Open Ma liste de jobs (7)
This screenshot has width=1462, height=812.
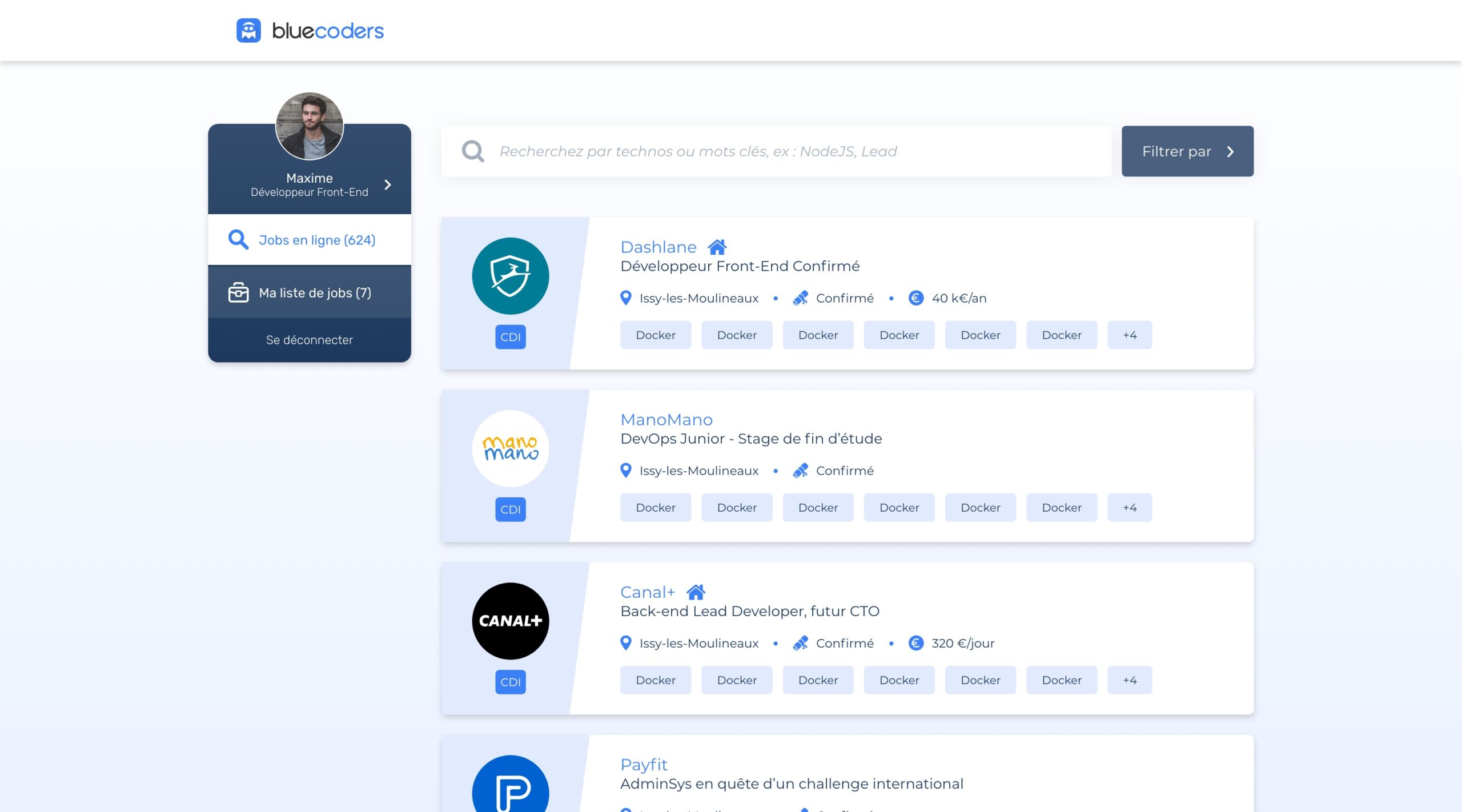pyautogui.click(x=315, y=293)
